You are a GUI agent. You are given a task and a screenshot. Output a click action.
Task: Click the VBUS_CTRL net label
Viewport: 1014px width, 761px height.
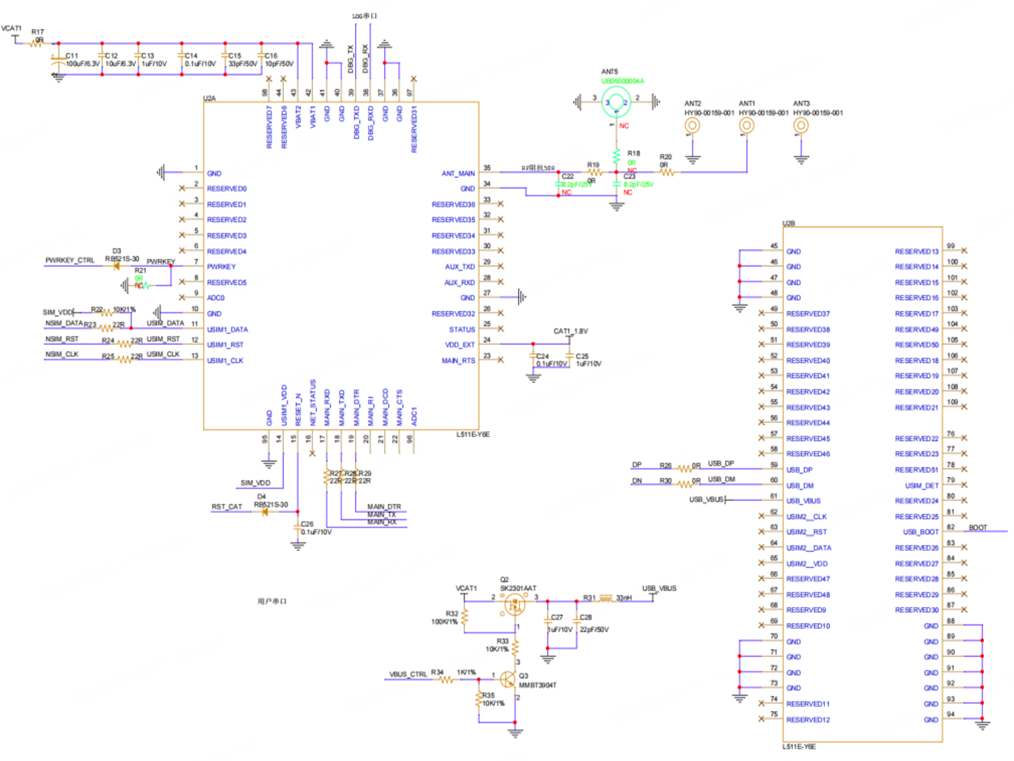(x=408, y=674)
